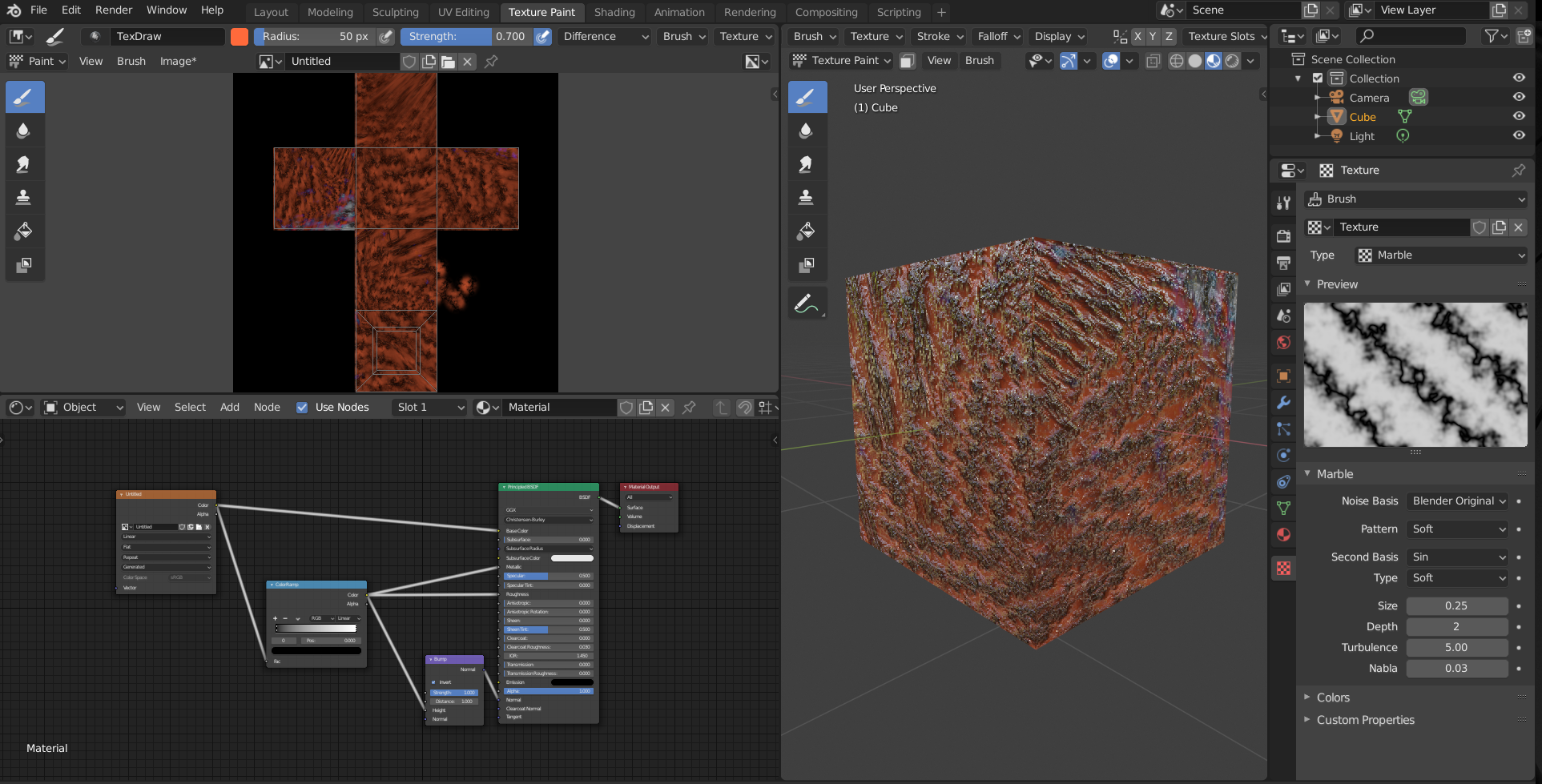Select the Annotate tool in 3D viewport
The width and height of the screenshot is (1542, 784).
807,304
